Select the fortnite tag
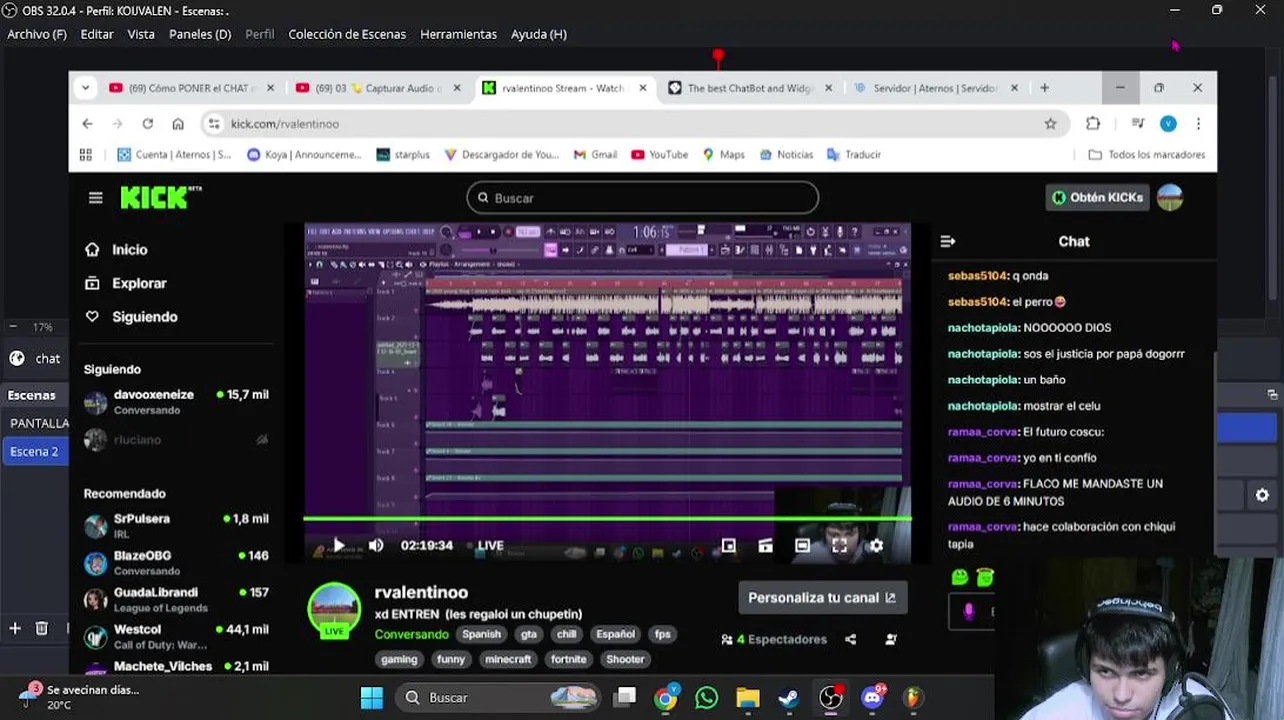Image resolution: width=1284 pixels, height=720 pixels. point(568,659)
